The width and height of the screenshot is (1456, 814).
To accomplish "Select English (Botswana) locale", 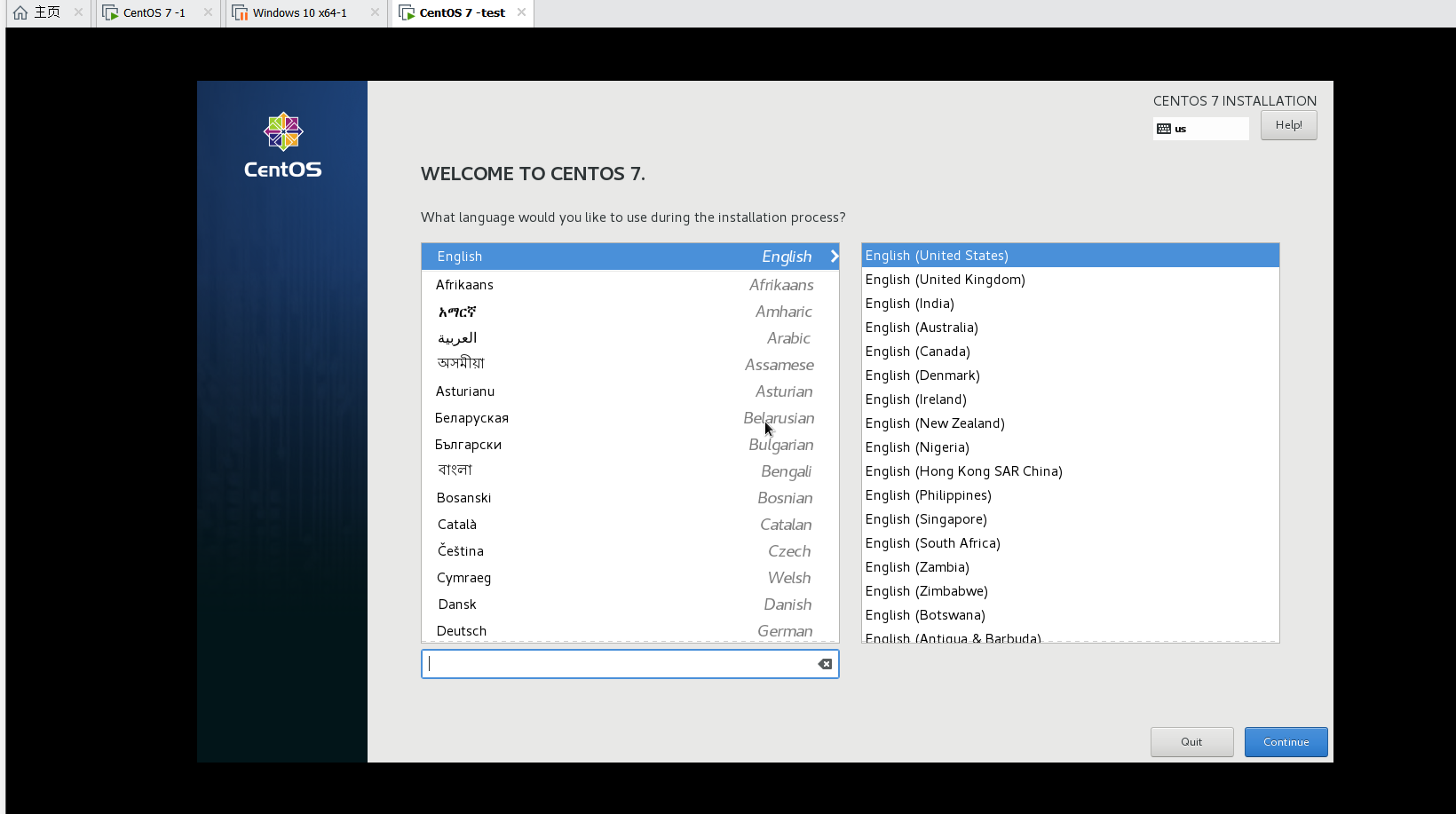I will 1070,615.
